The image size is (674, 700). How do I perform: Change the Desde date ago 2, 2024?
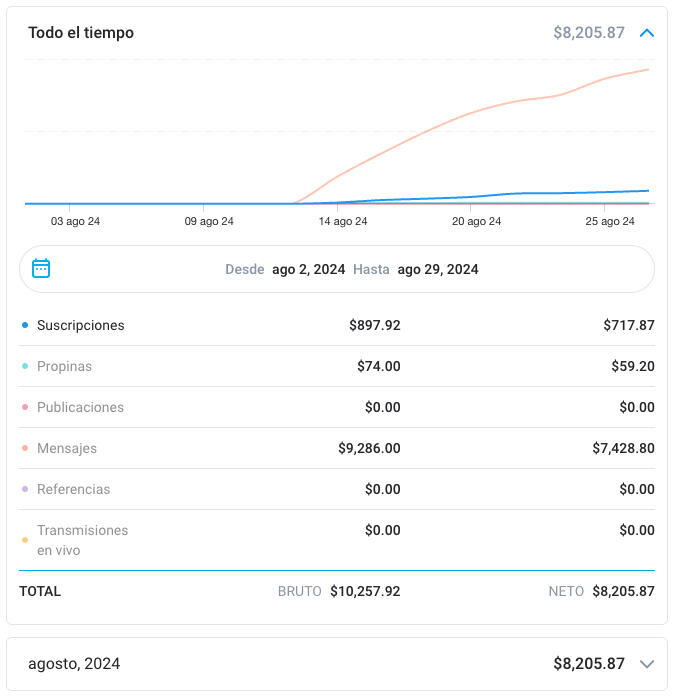click(308, 269)
